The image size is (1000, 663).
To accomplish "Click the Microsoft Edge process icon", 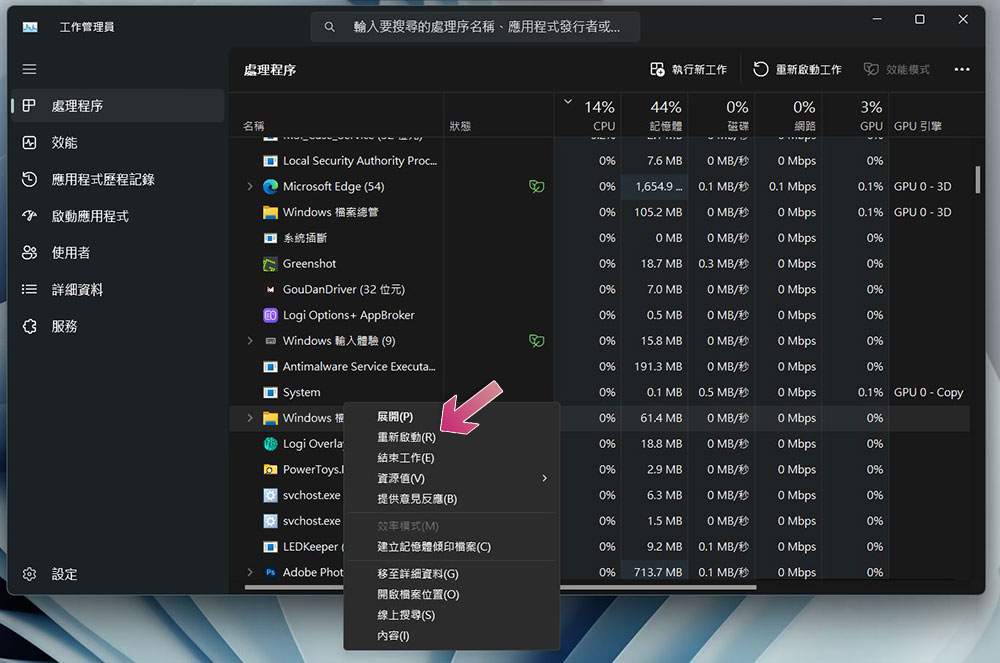I will pos(270,186).
